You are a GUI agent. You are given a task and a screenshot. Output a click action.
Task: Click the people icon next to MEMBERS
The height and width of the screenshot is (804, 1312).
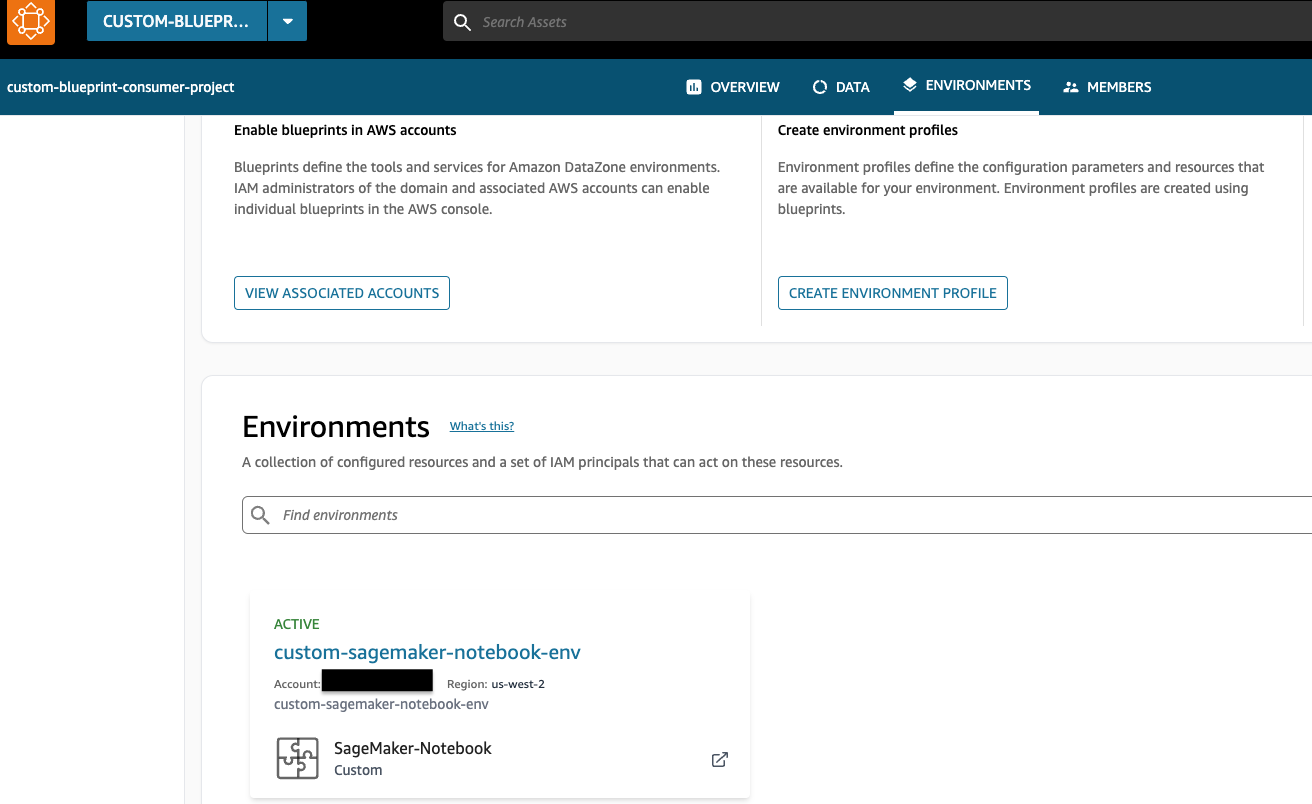tap(1072, 86)
